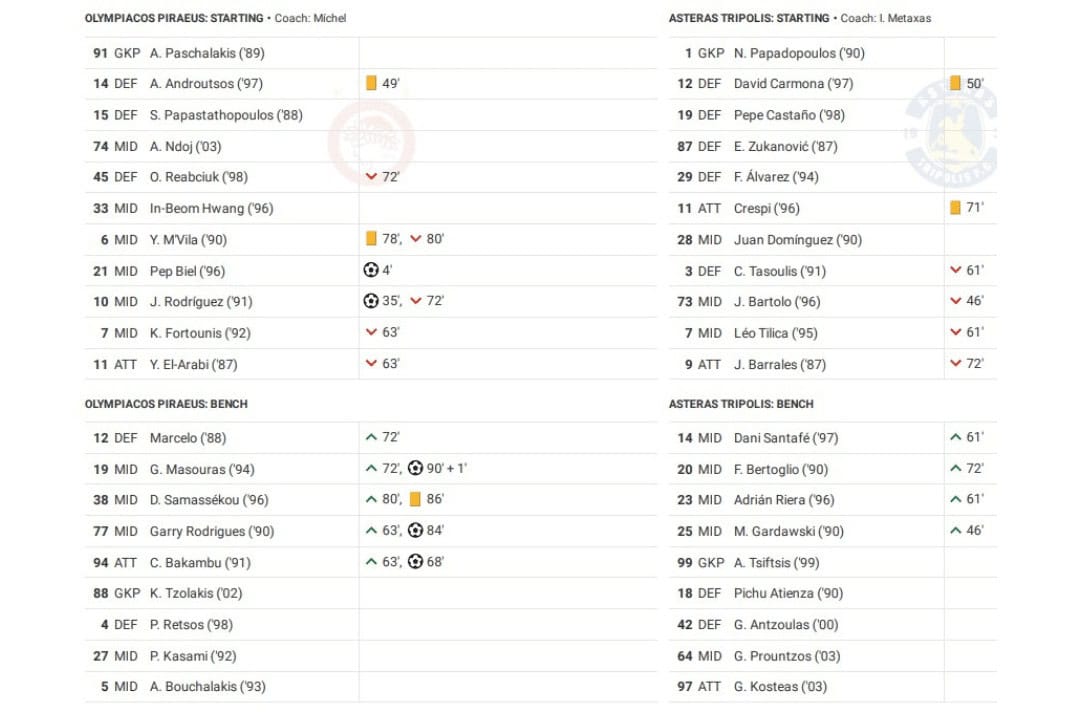Click Olympiacos Piraeus: Bench heading
The width and height of the screenshot is (1068, 712).
point(166,404)
